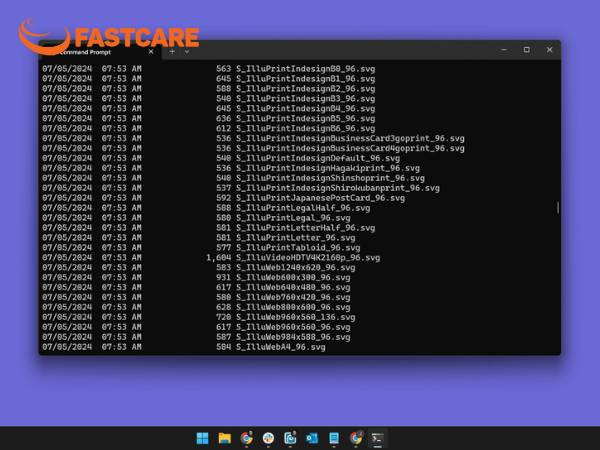Viewport: 600px width, 450px height.
Task: Click S_IlluWeb960x560_96.svg file name
Action: tap(293, 328)
